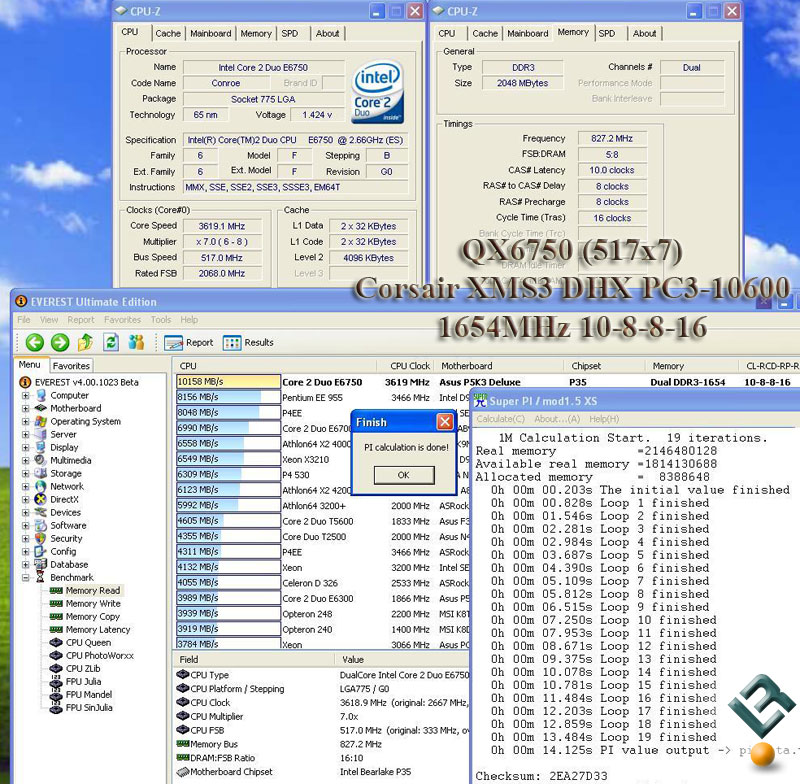
Task: Select CPU ZLib benchmark
Action: 83,669
